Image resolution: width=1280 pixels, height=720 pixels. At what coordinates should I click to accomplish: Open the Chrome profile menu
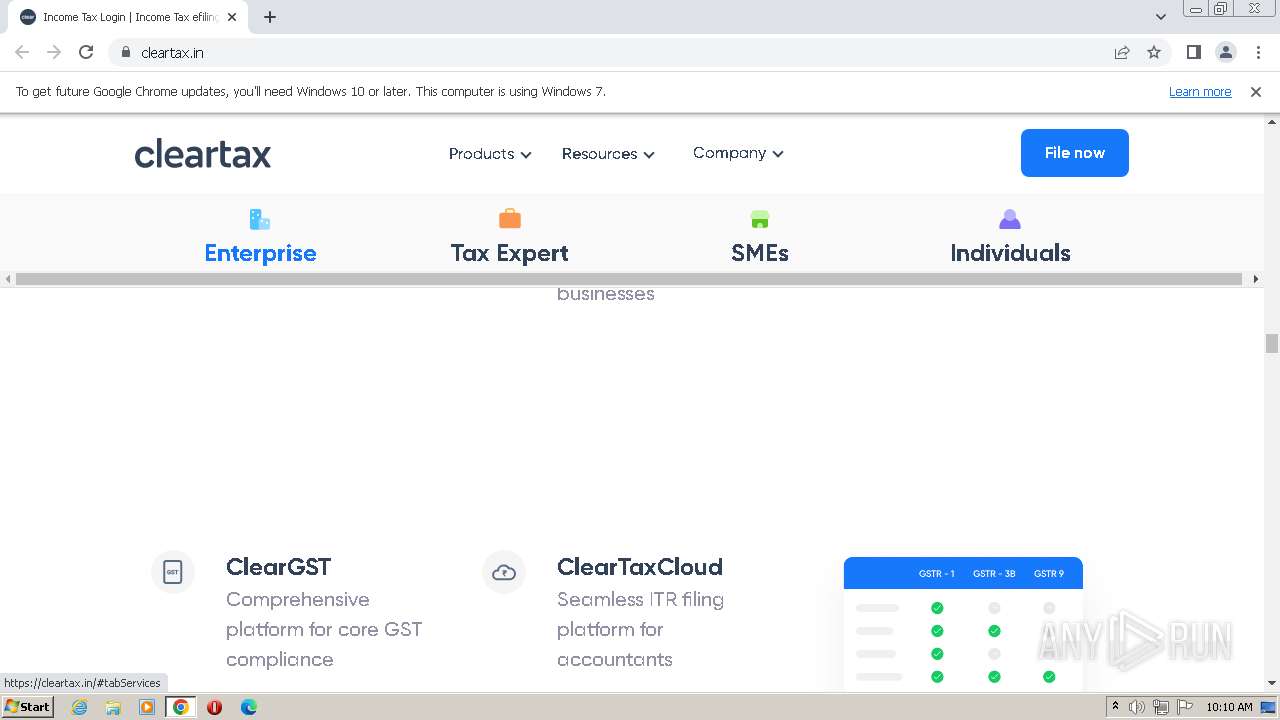tap(1226, 52)
